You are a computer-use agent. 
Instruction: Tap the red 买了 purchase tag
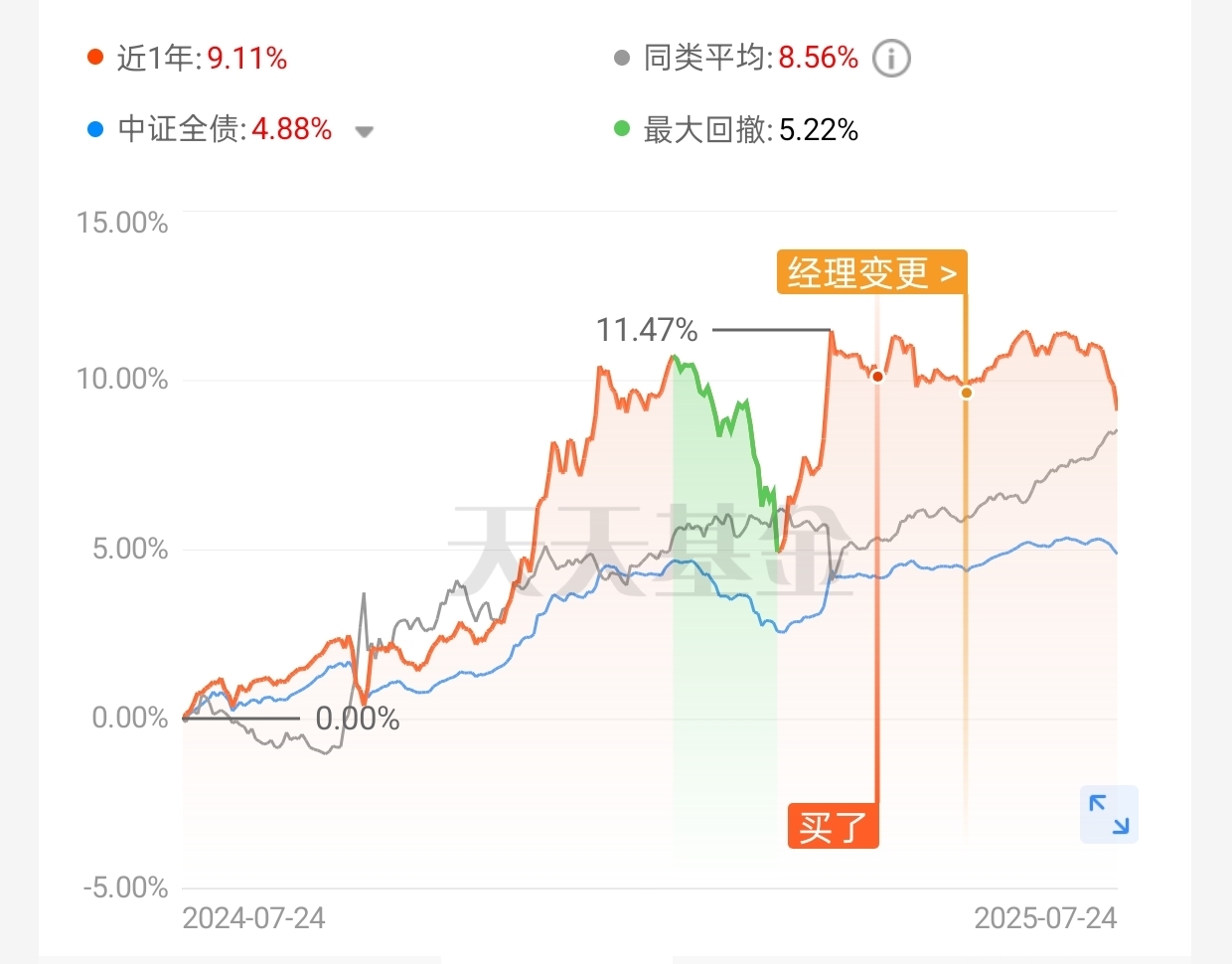coord(833,826)
